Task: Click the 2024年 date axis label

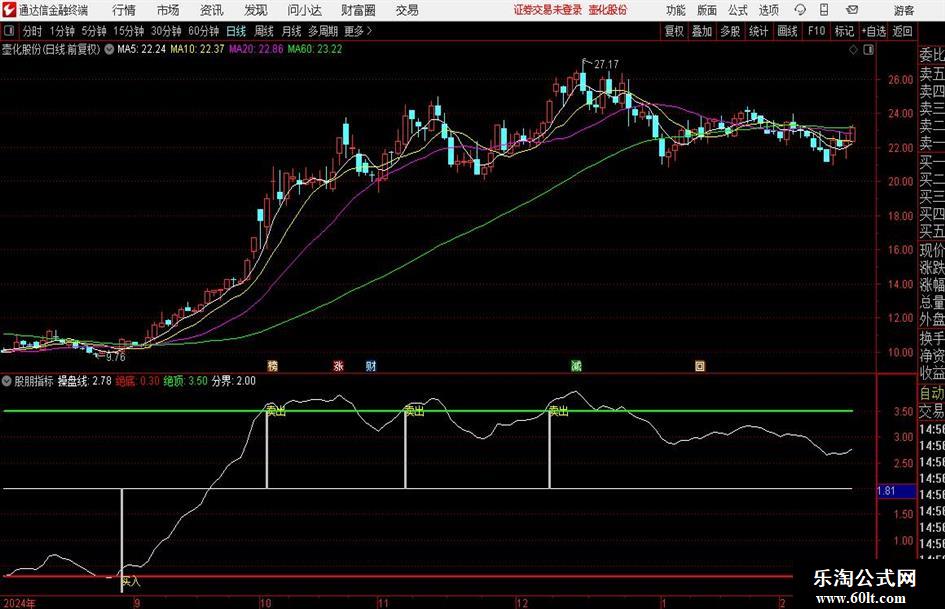Action: (x=19, y=603)
